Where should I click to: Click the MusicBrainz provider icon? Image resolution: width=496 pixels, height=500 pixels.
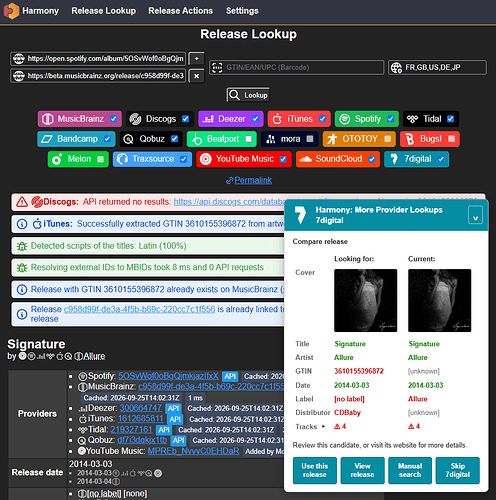point(48,119)
